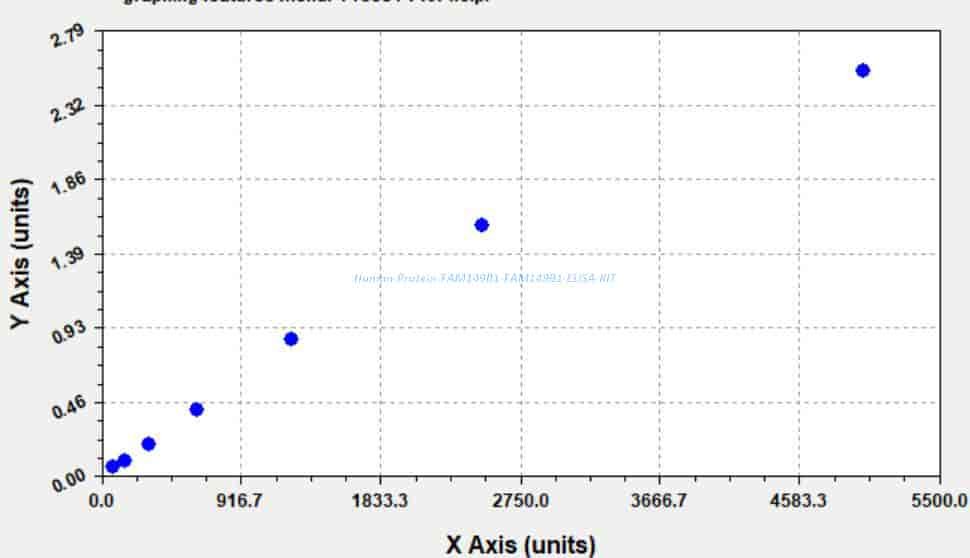
Task: Click the 'X Axis (units)' title
Action: 520,545
